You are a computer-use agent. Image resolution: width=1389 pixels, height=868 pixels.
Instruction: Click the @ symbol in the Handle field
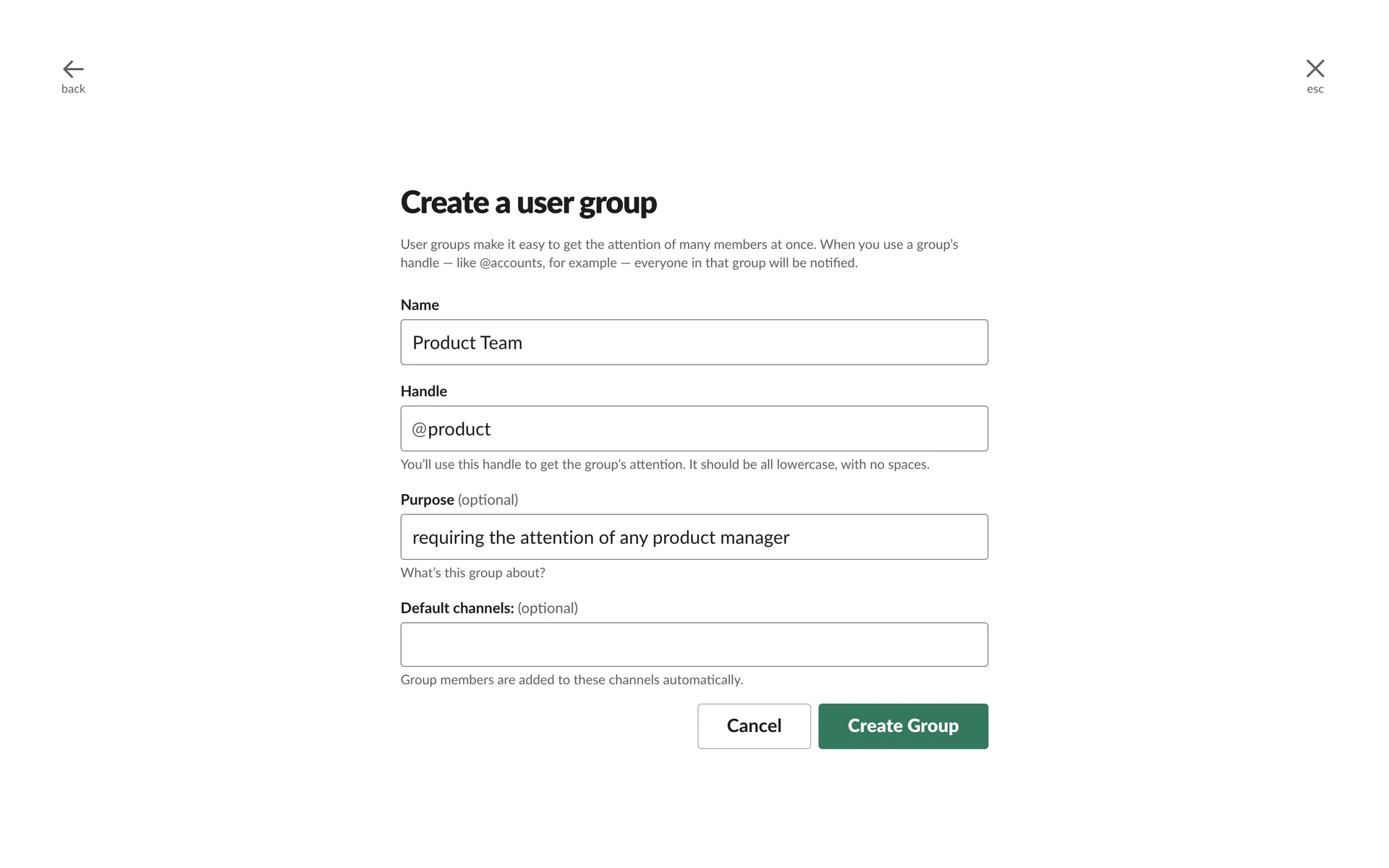pyautogui.click(x=419, y=430)
